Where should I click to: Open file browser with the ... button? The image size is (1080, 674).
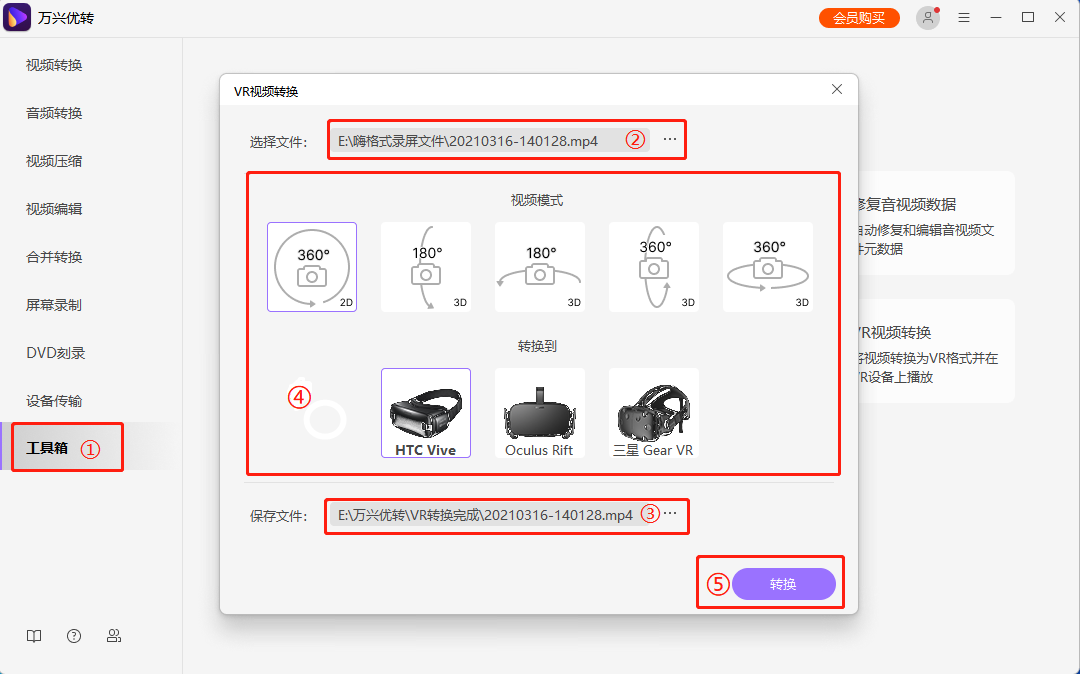click(x=668, y=140)
